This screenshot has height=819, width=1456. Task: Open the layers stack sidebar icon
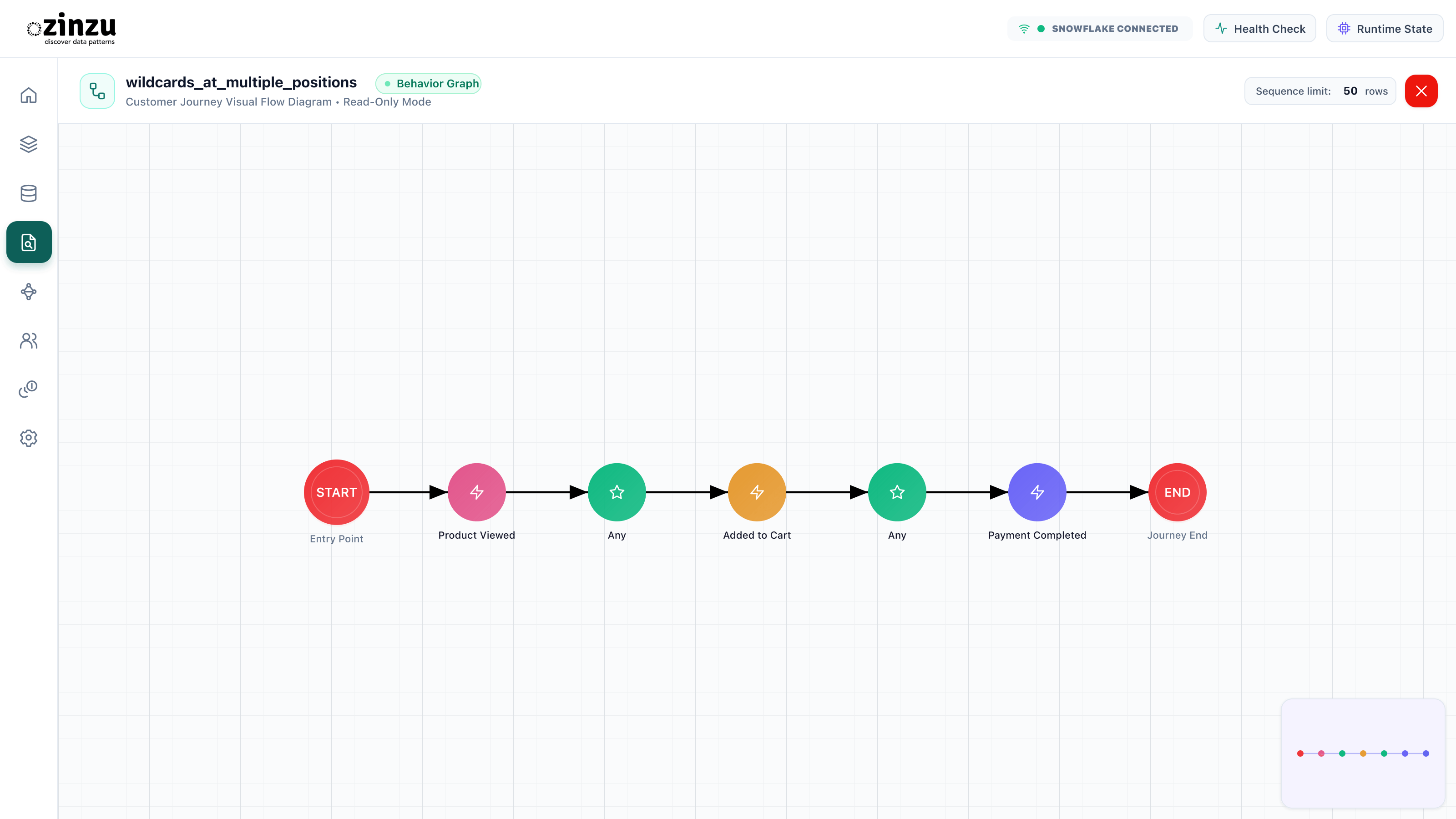pyautogui.click(x=28, y=144)
